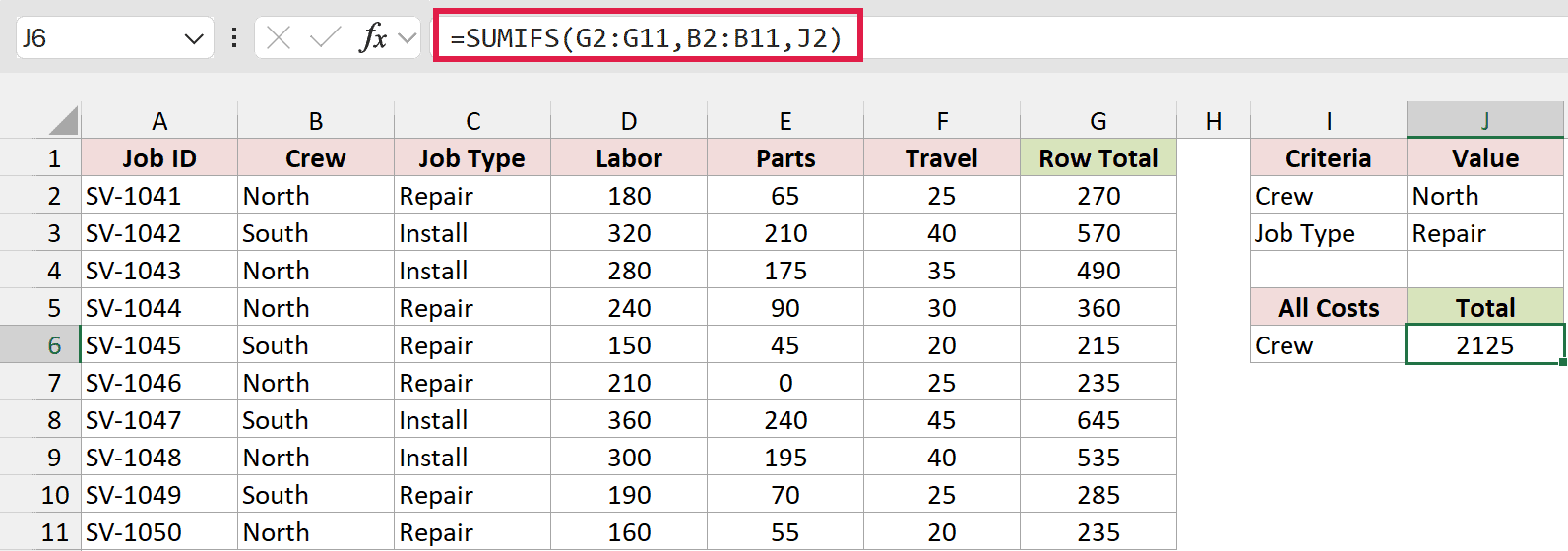This screenshot has width=1568, height=551.
Task: Select column I header
Action: point(1329,121)
